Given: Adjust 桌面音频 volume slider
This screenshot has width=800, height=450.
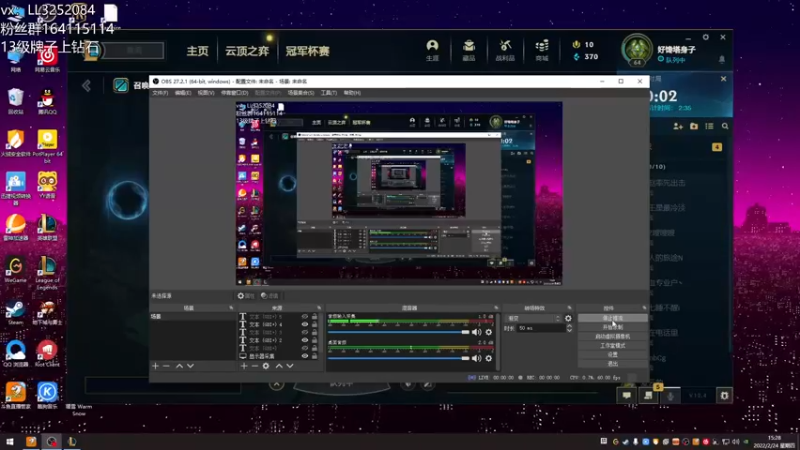Looking at the screenshot, I should 398,358.
